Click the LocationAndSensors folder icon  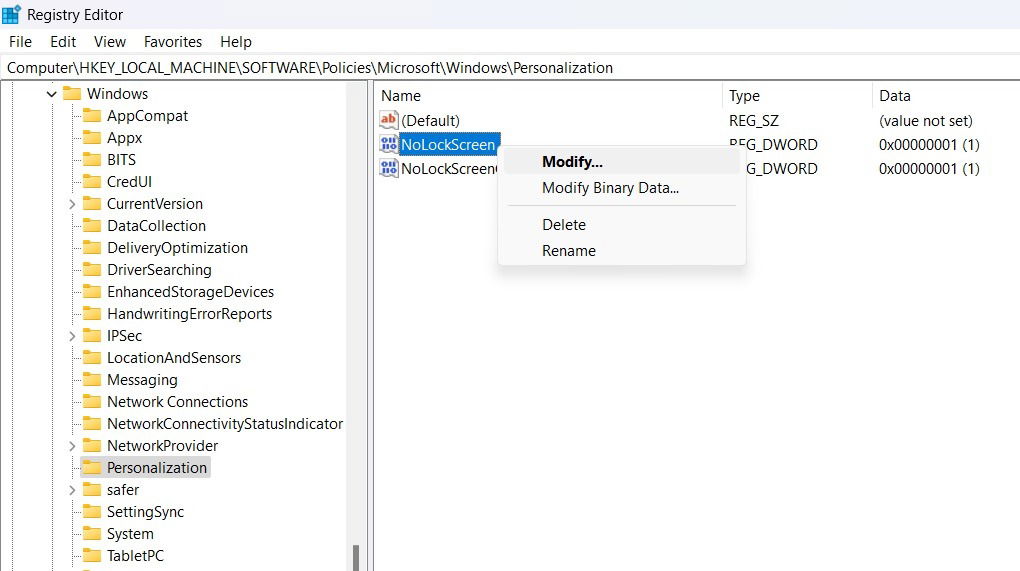(x=92, y=358)
